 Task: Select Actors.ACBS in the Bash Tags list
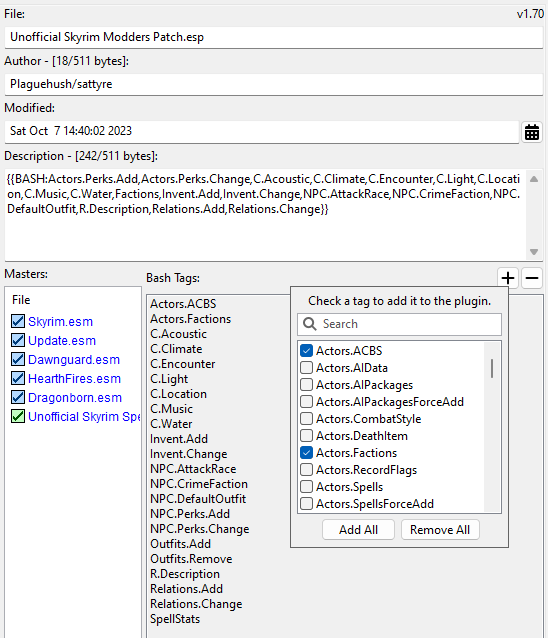183,304
